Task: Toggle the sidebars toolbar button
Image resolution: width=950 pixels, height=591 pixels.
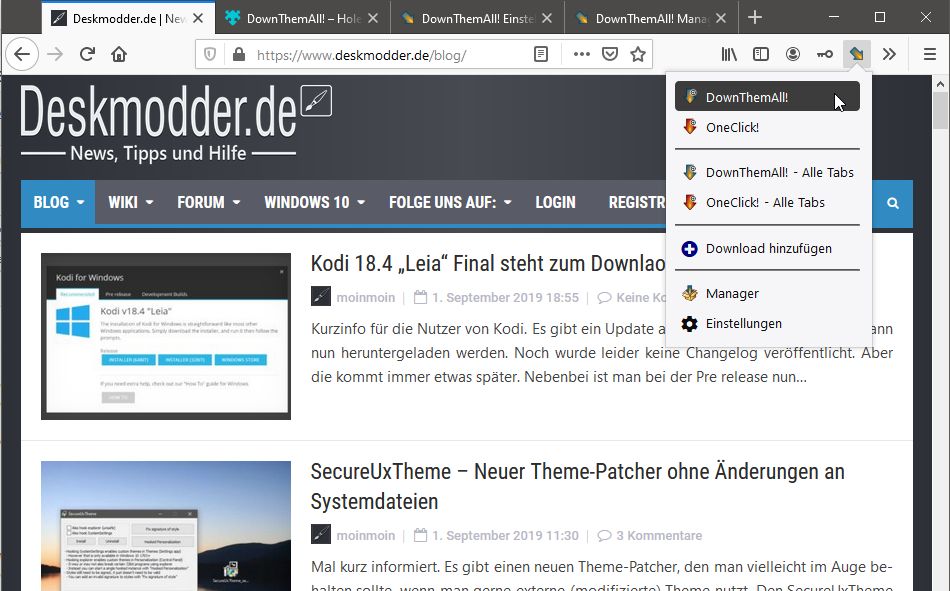Action: pos(761,55)
